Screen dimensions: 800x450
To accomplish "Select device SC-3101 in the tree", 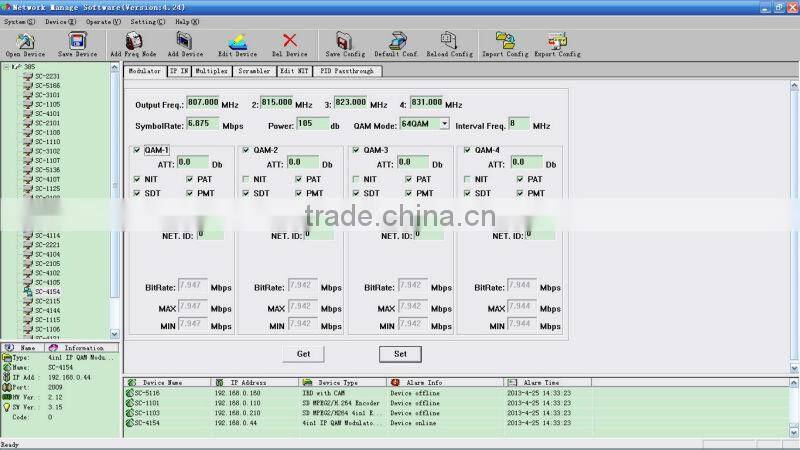I will point(47,95).
